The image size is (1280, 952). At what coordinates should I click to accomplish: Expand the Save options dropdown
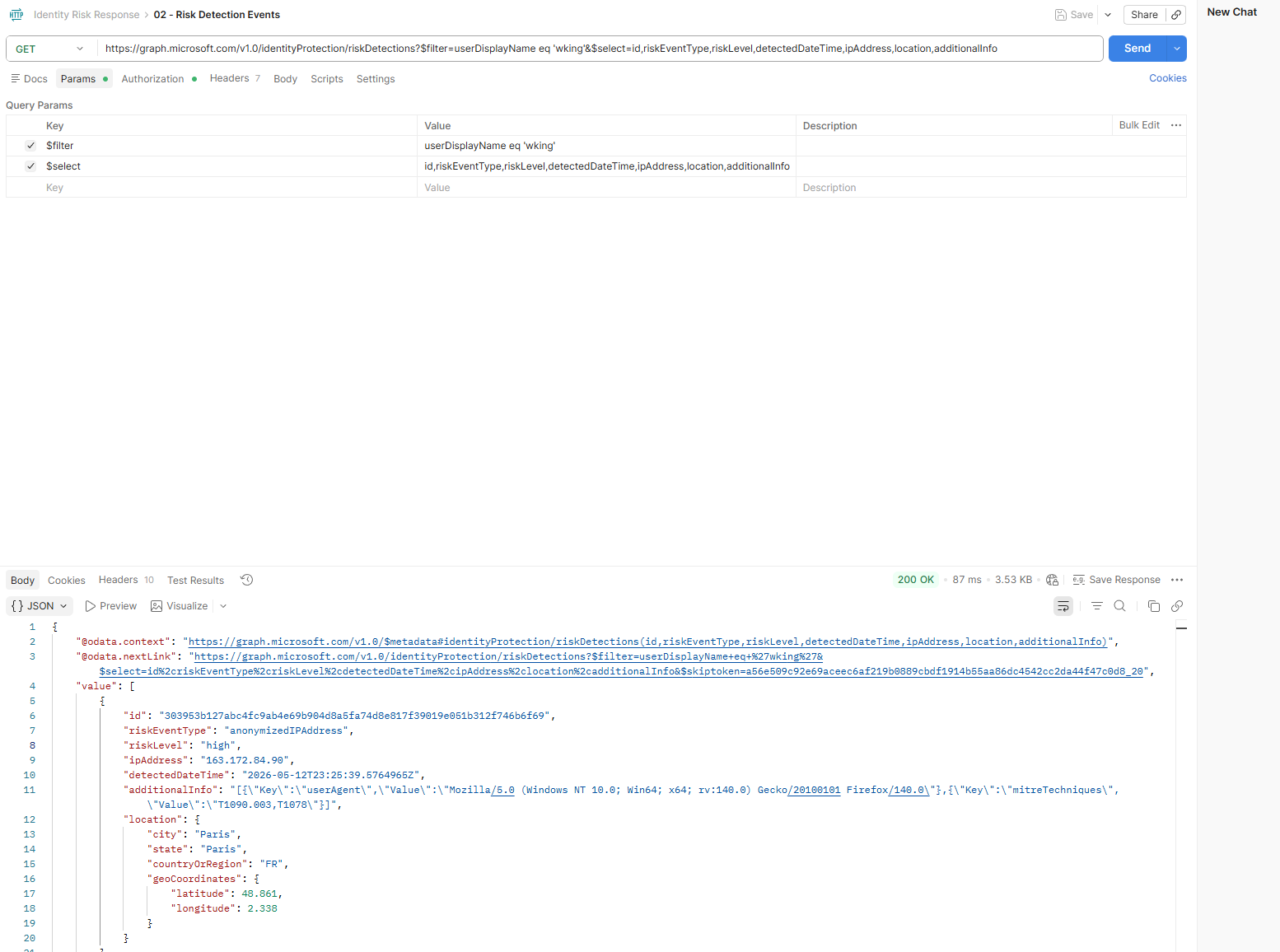point(1108,15)
